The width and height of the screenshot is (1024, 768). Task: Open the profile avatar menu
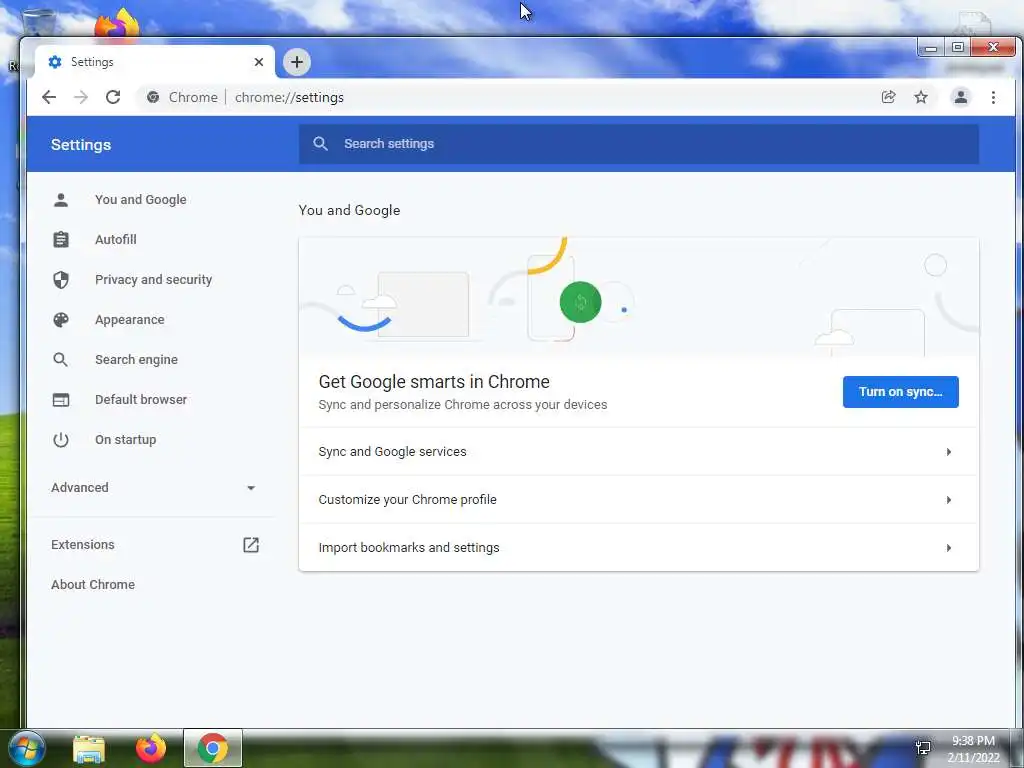point(961,97)
